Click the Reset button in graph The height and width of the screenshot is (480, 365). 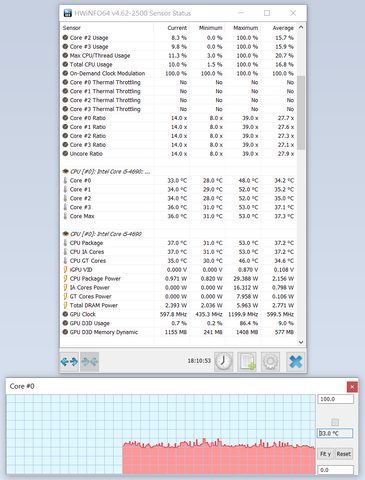[x=344, y=454]
